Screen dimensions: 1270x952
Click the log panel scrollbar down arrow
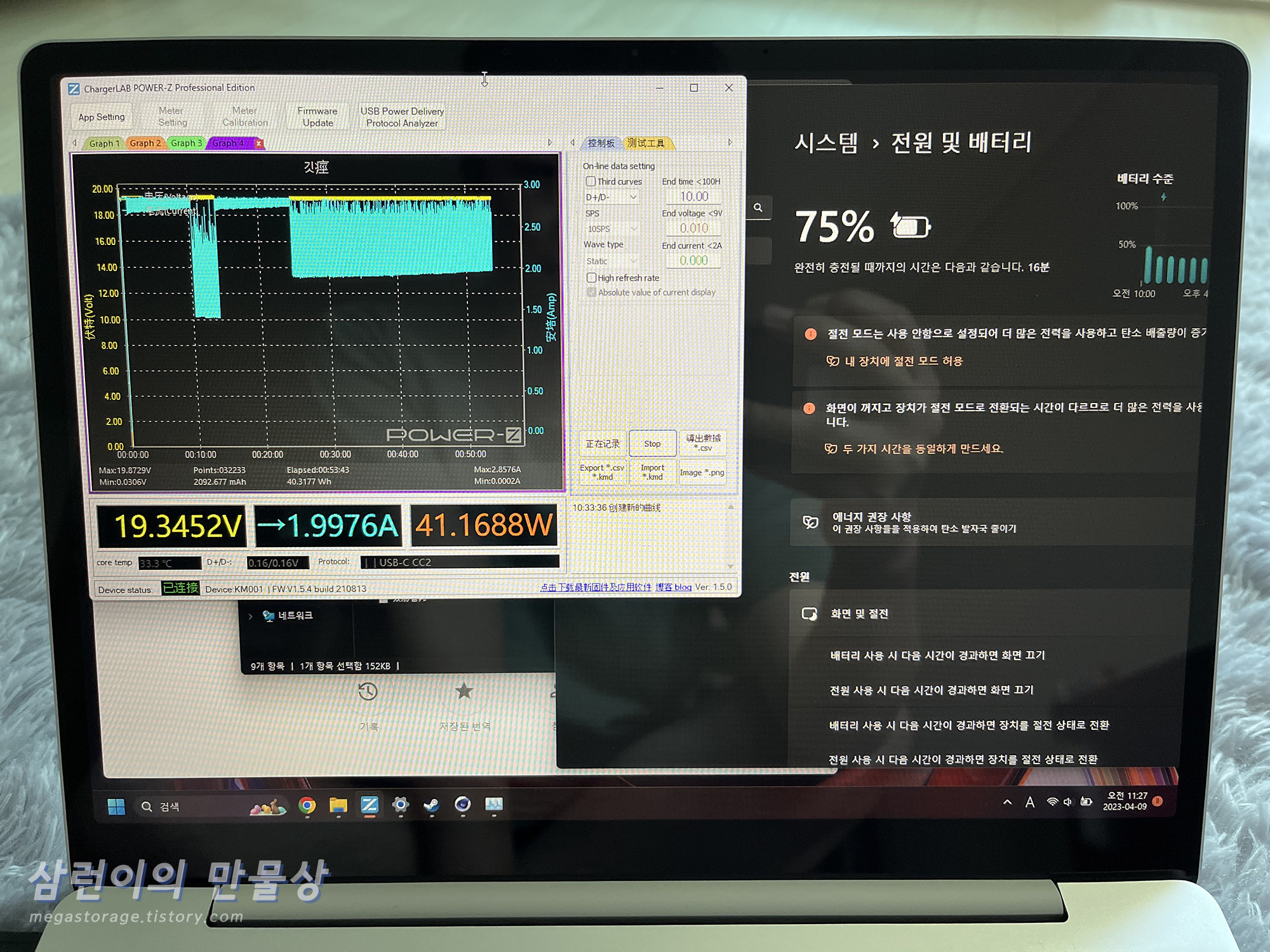(730, 566)
